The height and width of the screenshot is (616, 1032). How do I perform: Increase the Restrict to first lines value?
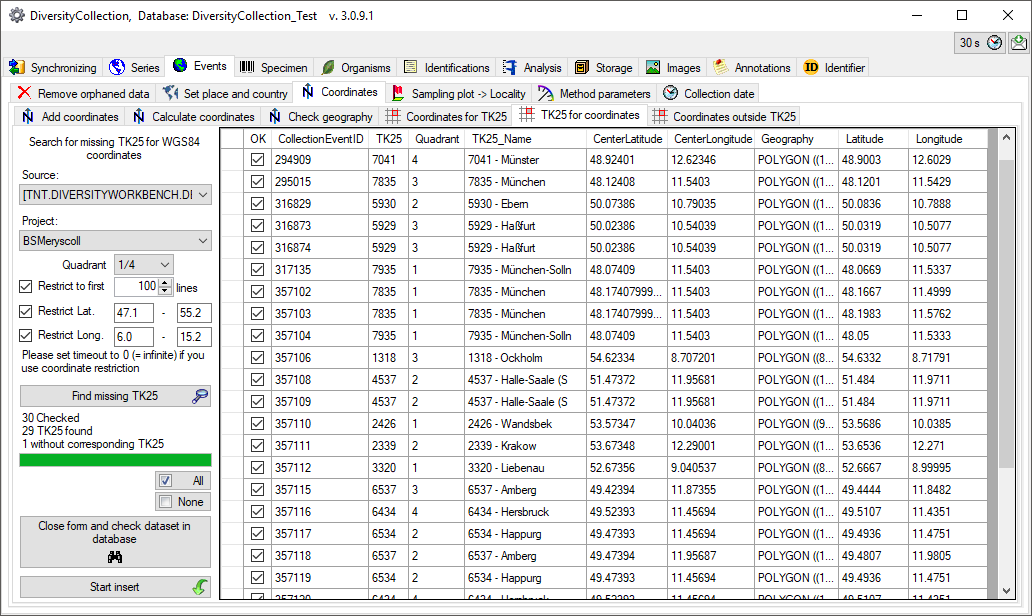(165, 283)
